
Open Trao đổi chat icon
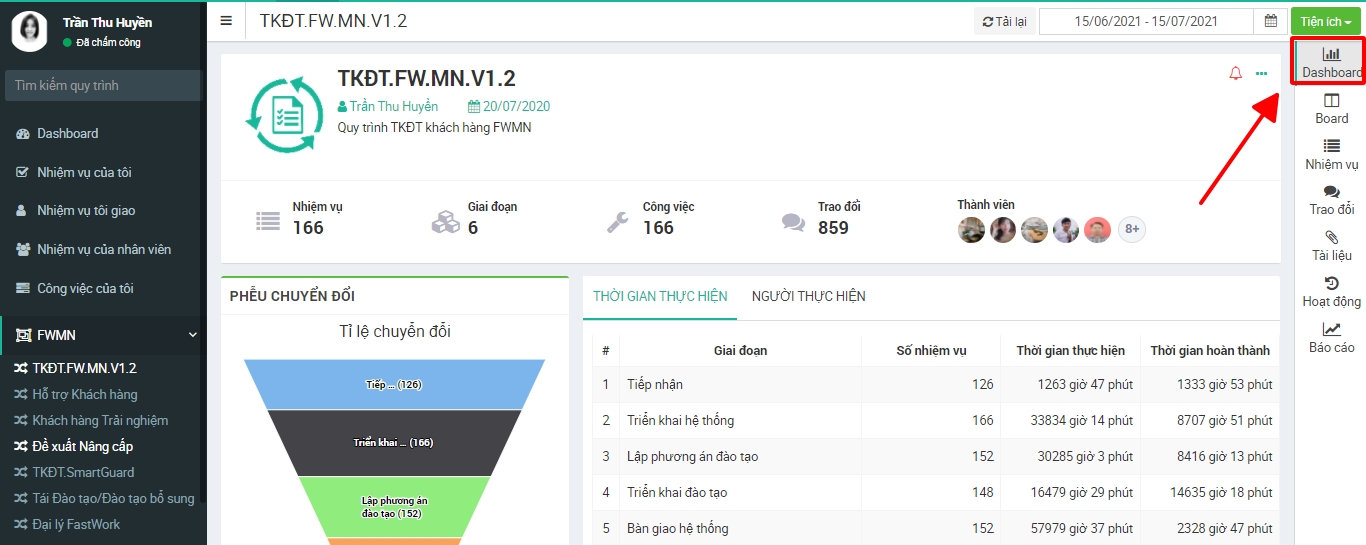pos(1331,192)
